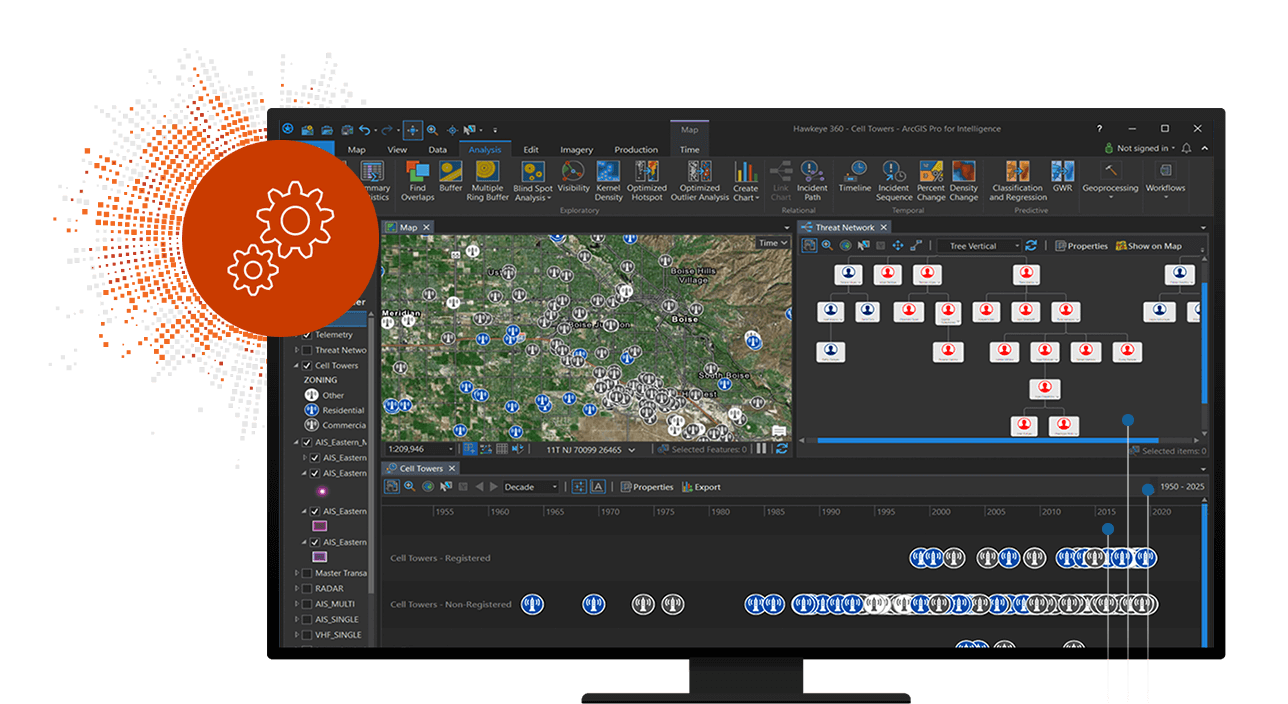Click the Threat Network horizontal scrollbar
Viewport: 1288px width, 704px height.
click(987, 440)
